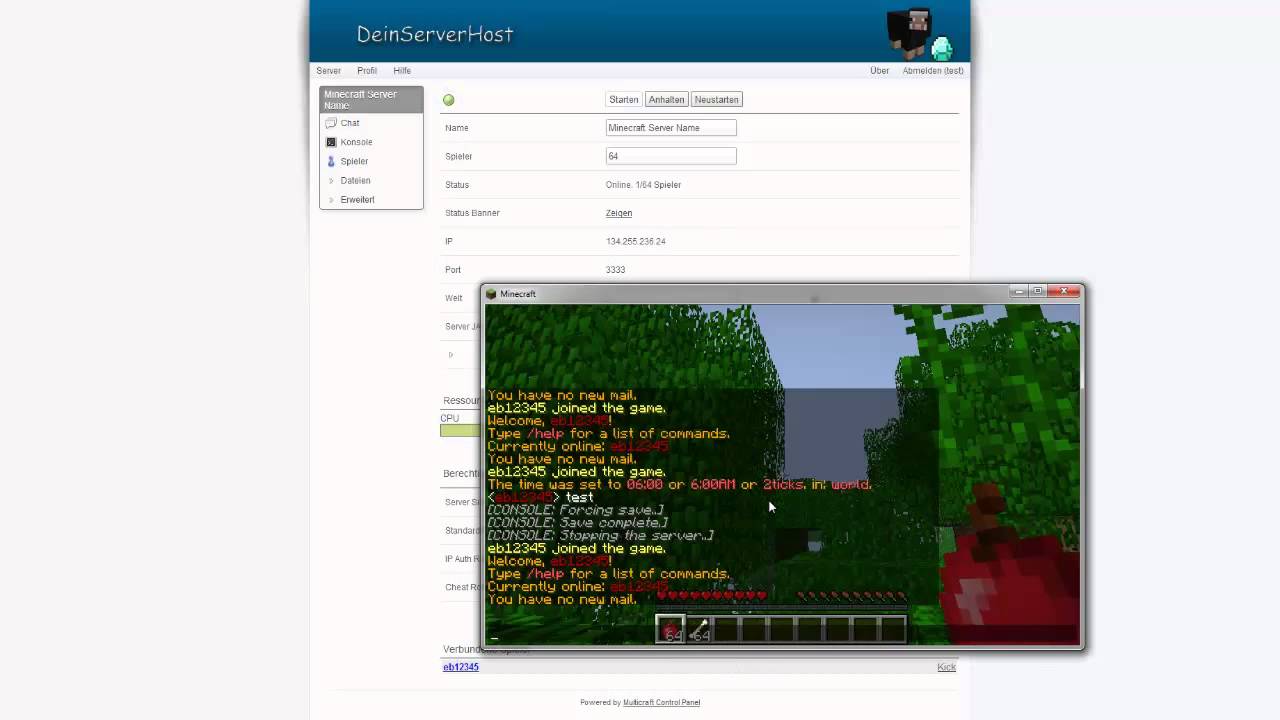Image resolution: width=1280 pixels, height=720 pixels.
Task: Click the Zeigen status banner link
Action: point(619,213)
